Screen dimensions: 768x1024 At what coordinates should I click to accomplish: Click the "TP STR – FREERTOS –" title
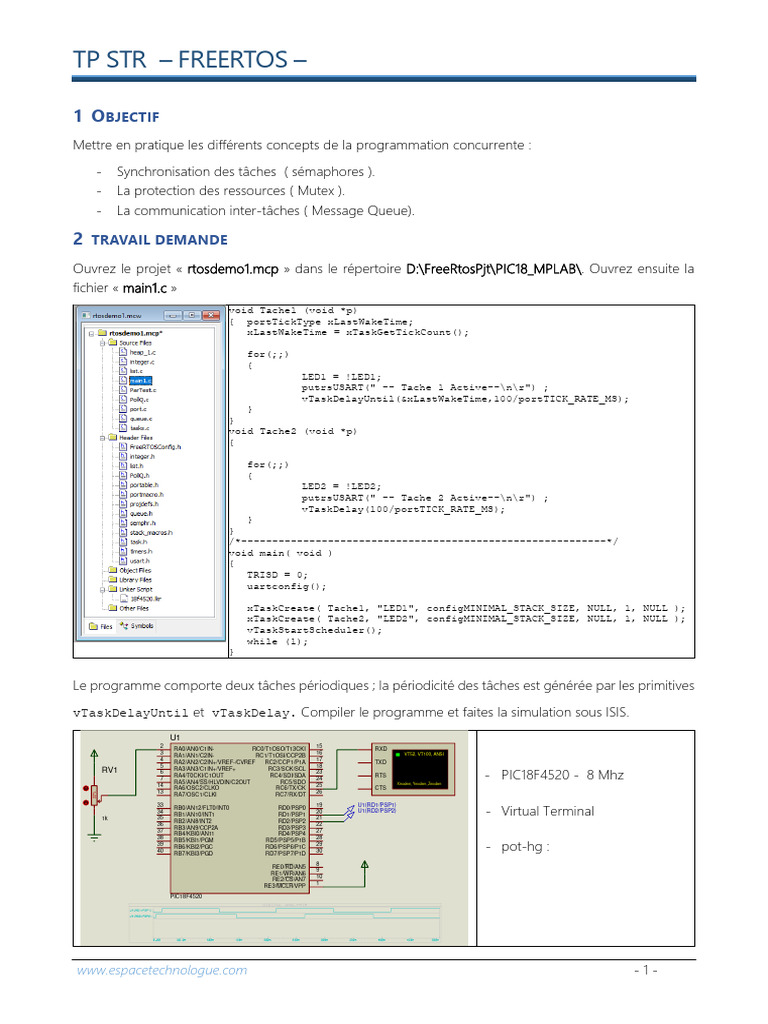pyautogui.click(x=189, y=59)
